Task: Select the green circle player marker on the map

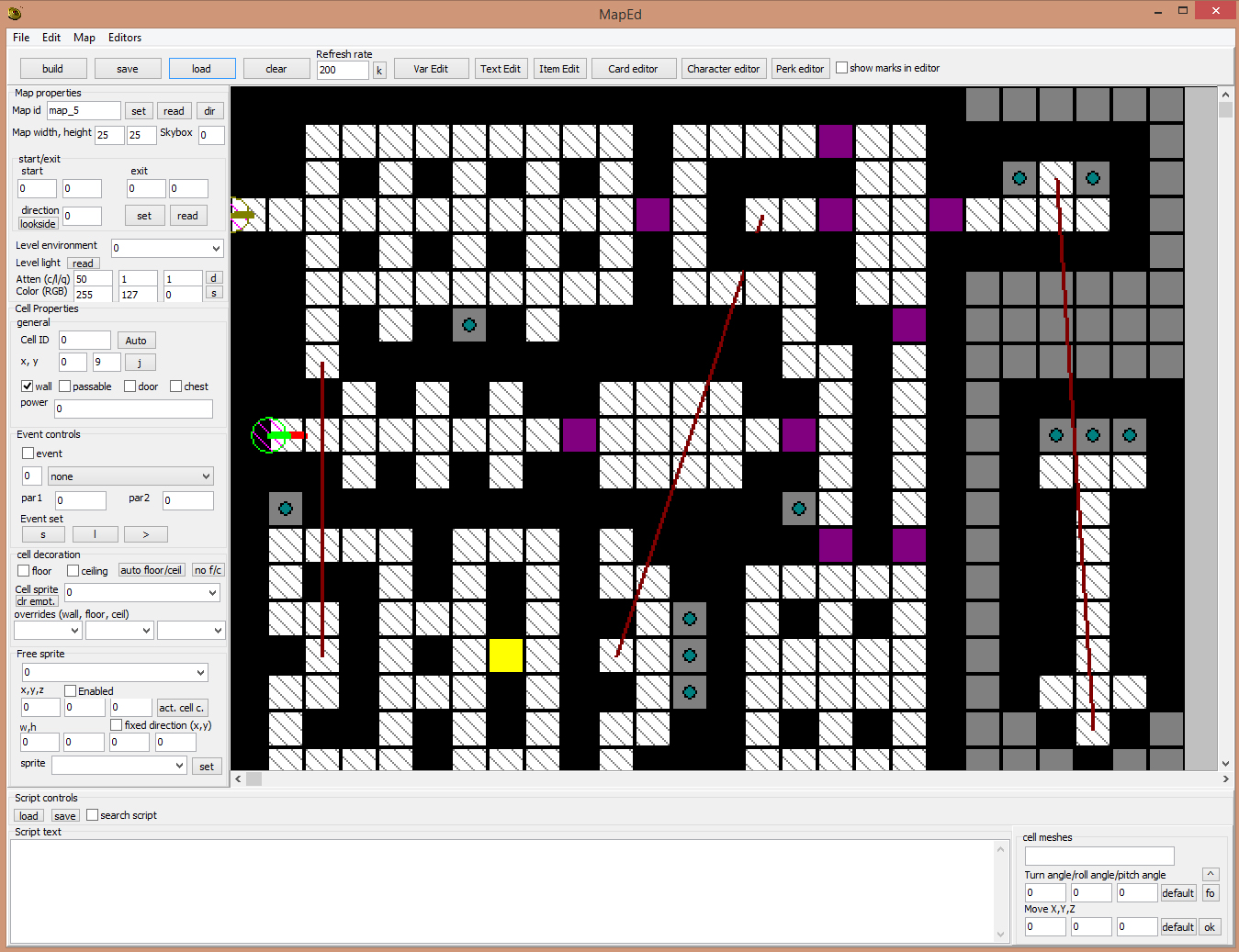Action: [x=269, y=435]
